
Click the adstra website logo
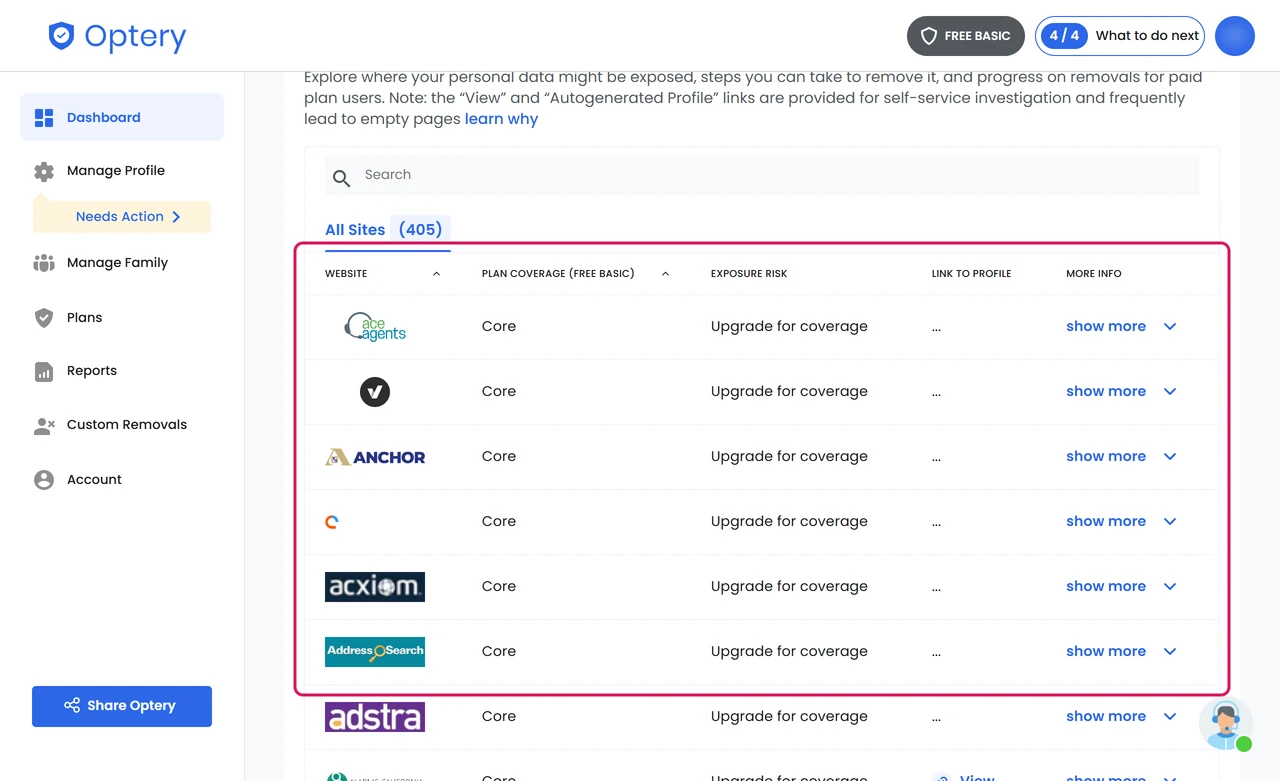pos(375,717)
